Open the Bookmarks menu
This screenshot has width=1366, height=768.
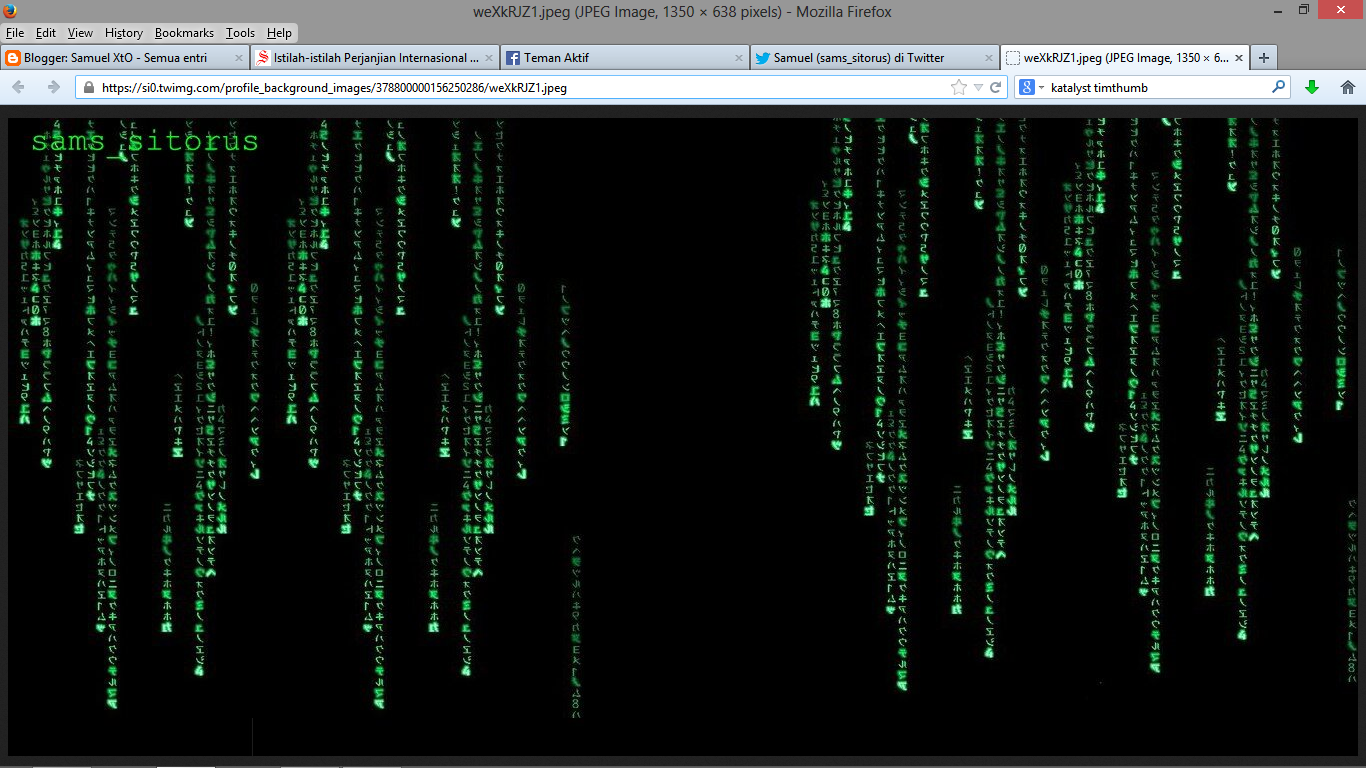pyautogui.click(x=184, y=33)
